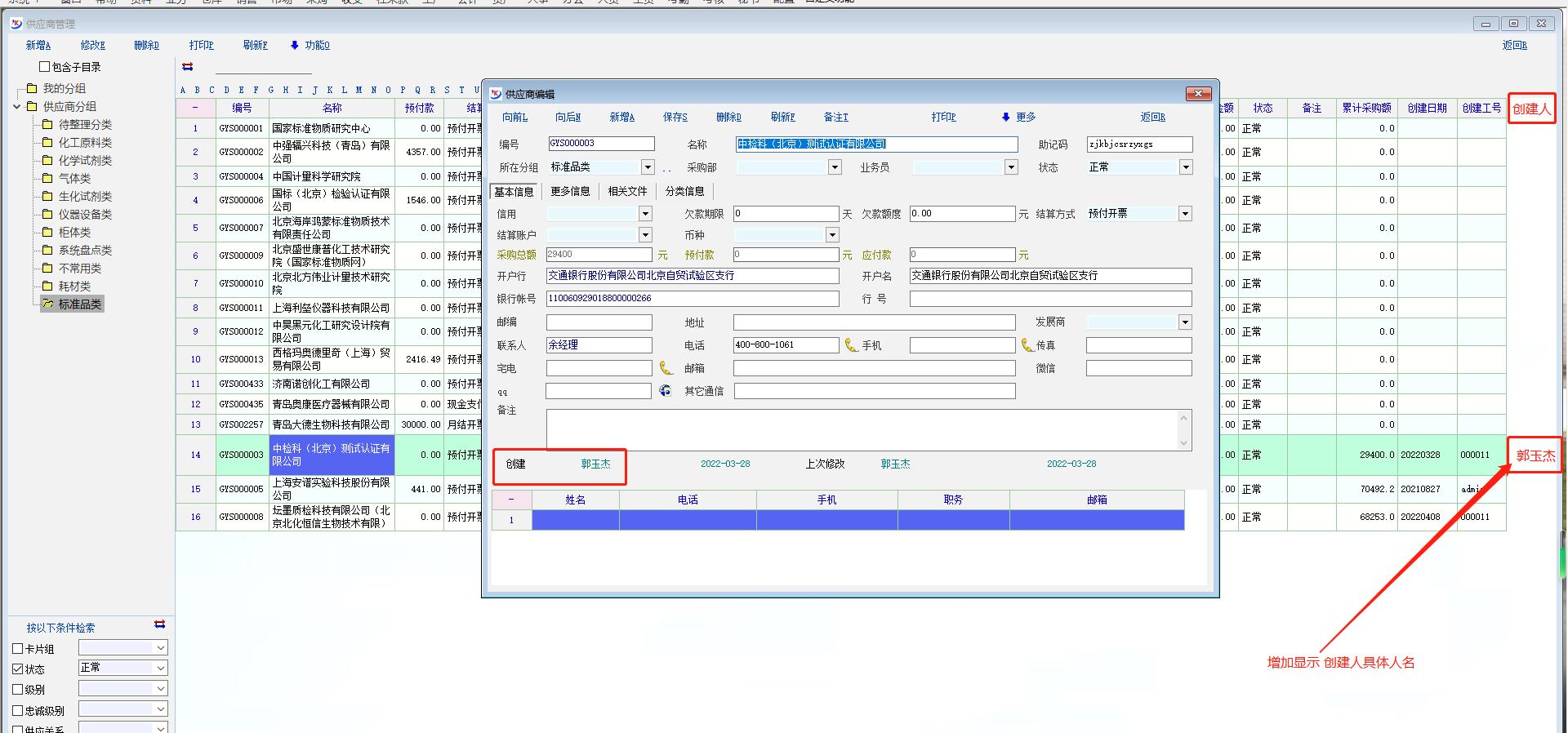Click the phone dial icon beside 电话 field

[x=851, y=345]
